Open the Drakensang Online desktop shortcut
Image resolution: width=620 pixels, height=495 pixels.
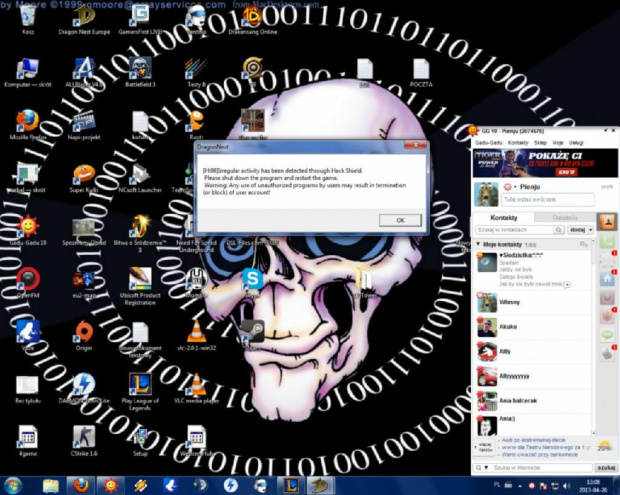click(253, 19)
